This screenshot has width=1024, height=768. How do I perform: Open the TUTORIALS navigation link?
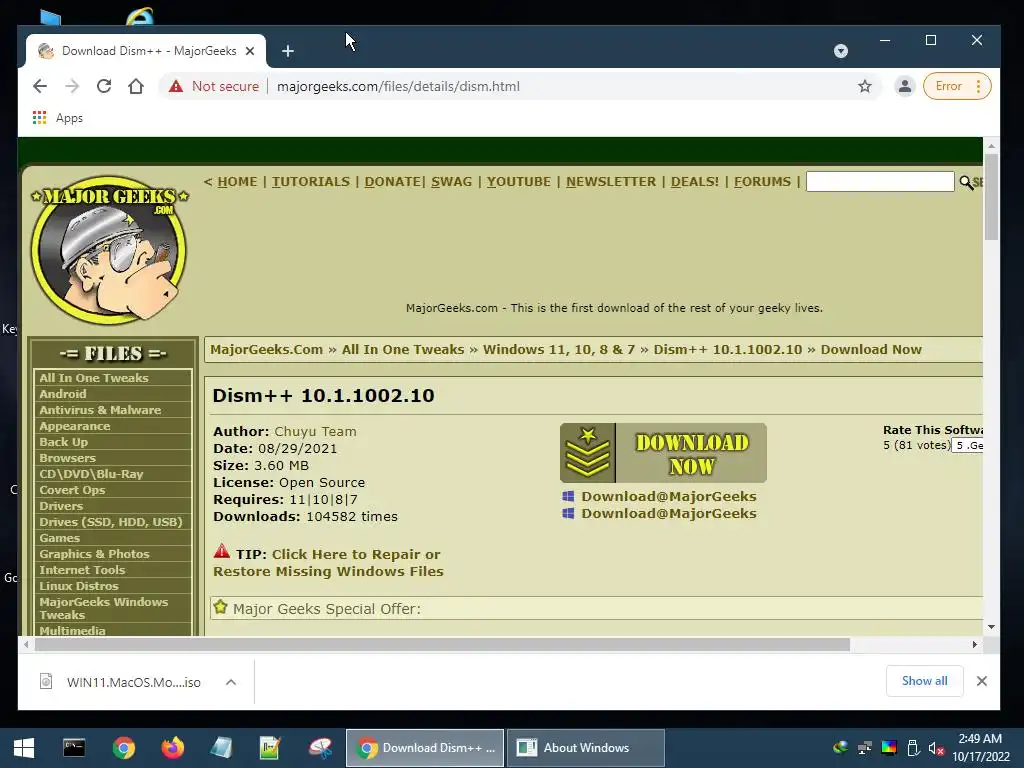pos(311,182)
